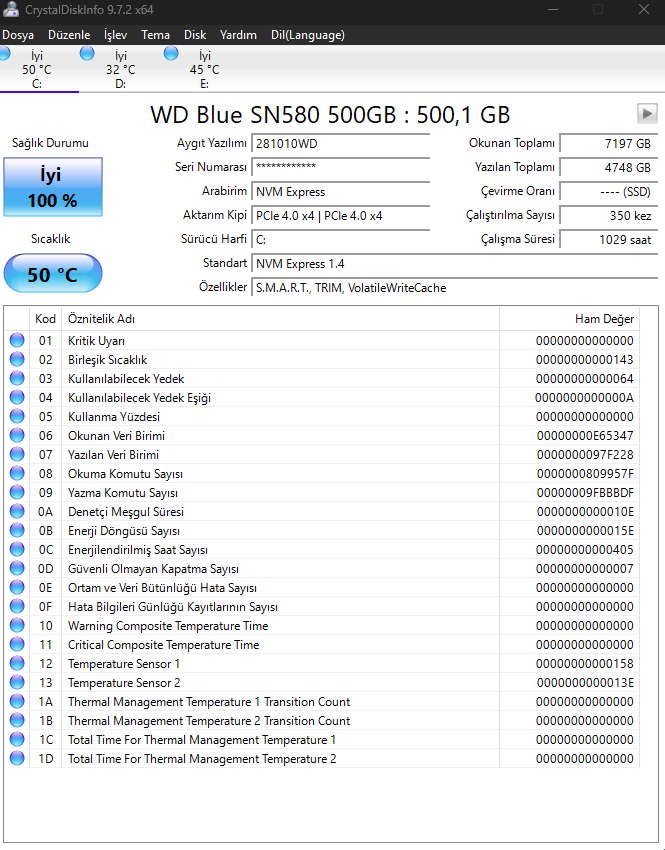
Task: Click the status orb for Güvenli Olmayan Kapatma Sayısı
Action: (x=17, y=568)
